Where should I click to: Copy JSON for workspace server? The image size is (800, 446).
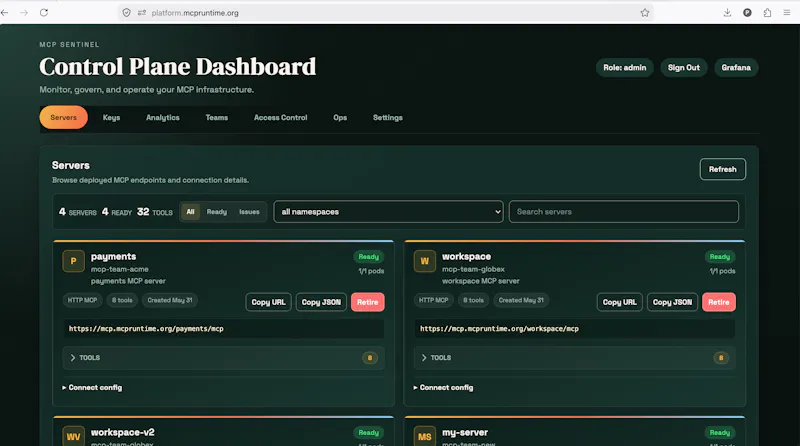[x=672, y=302]
